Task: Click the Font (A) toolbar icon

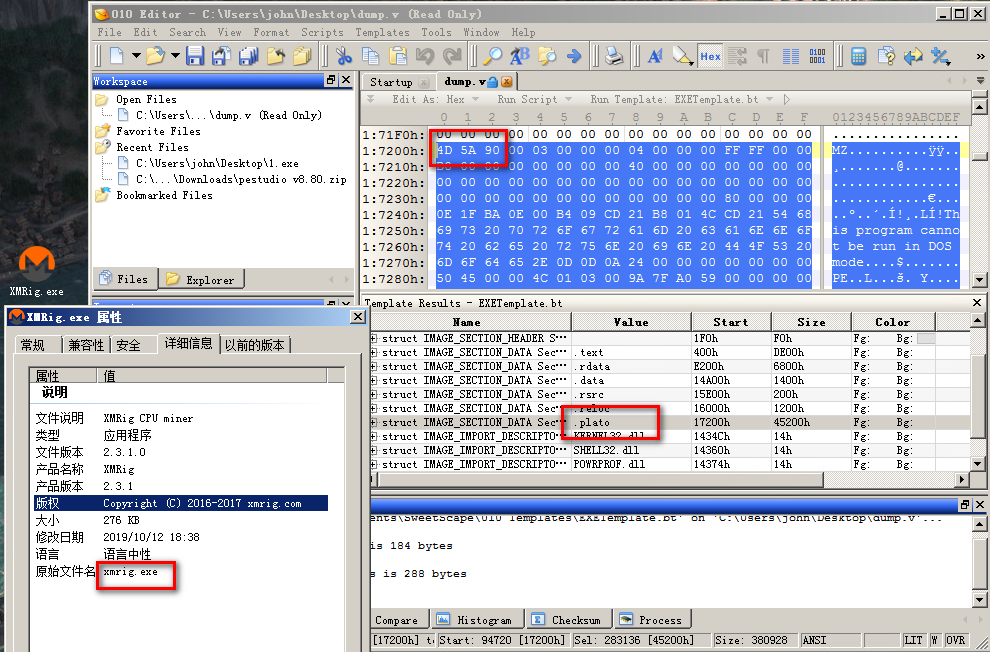Action: pyautogui.click(x=655, y=56)
